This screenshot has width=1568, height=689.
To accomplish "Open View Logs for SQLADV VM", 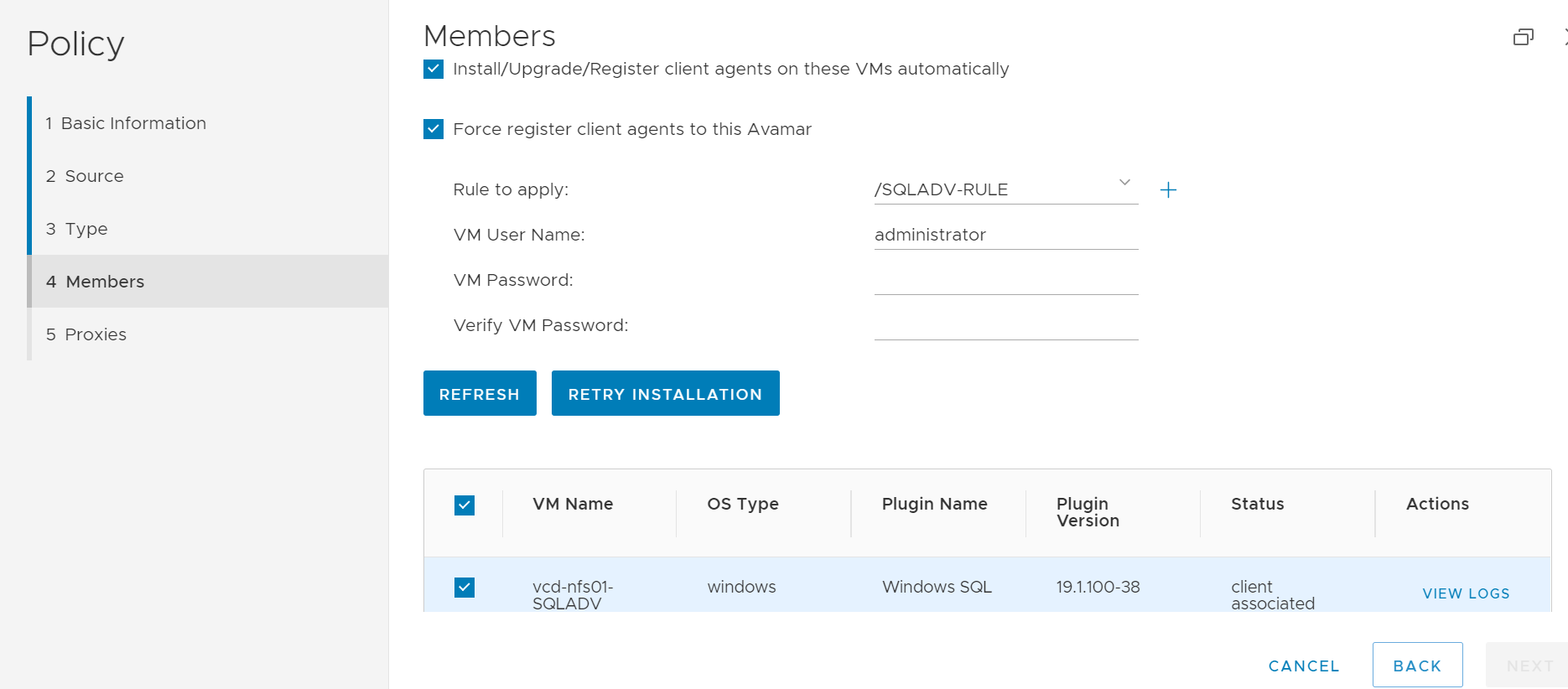I will click(x=1466, y=593).
